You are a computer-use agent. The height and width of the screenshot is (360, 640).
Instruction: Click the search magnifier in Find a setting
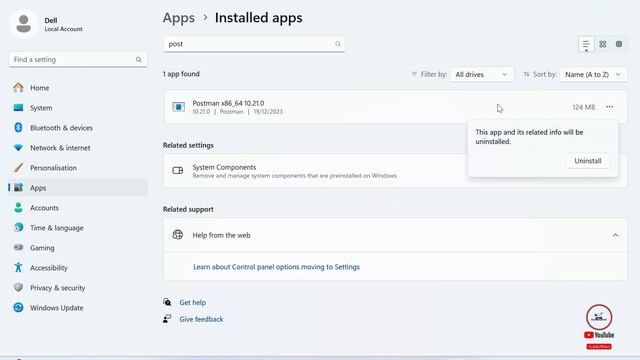(138, 60)
